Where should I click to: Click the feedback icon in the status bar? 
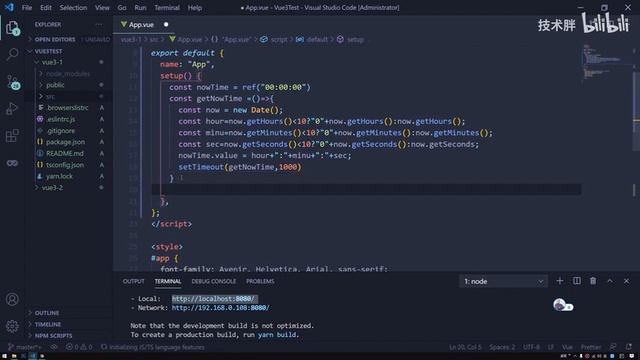[x=613, y=347]
